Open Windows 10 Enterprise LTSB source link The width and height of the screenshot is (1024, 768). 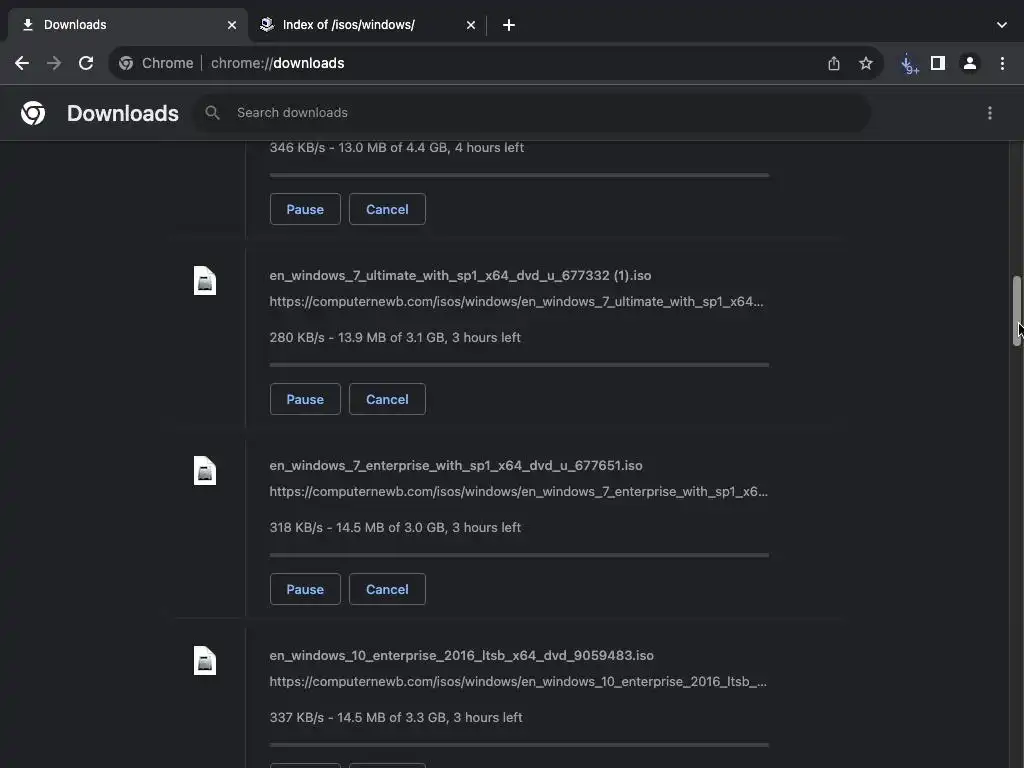point(518,681)
